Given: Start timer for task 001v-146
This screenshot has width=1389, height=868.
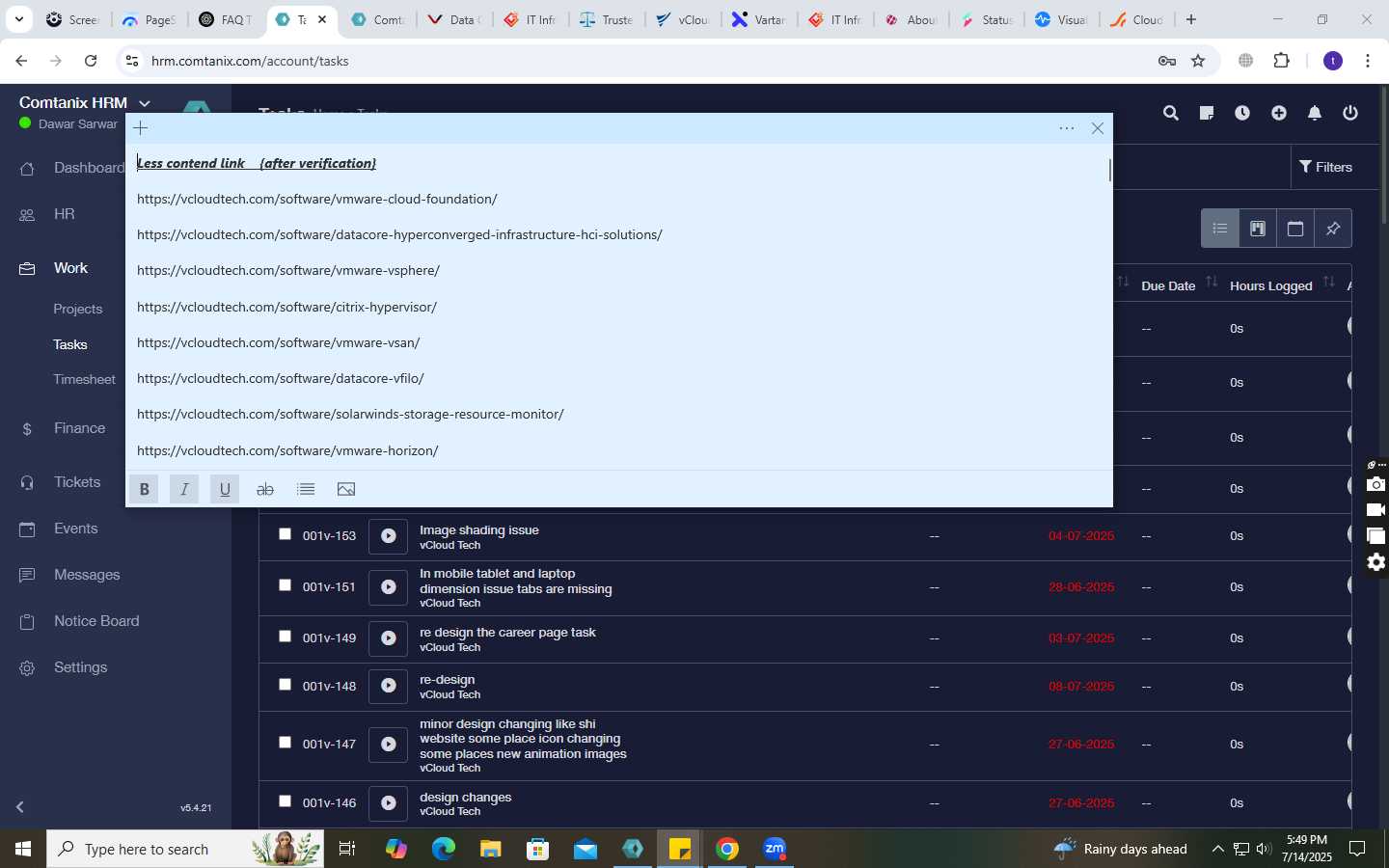Looking at the screenshot, I should (x=388, y=803).
